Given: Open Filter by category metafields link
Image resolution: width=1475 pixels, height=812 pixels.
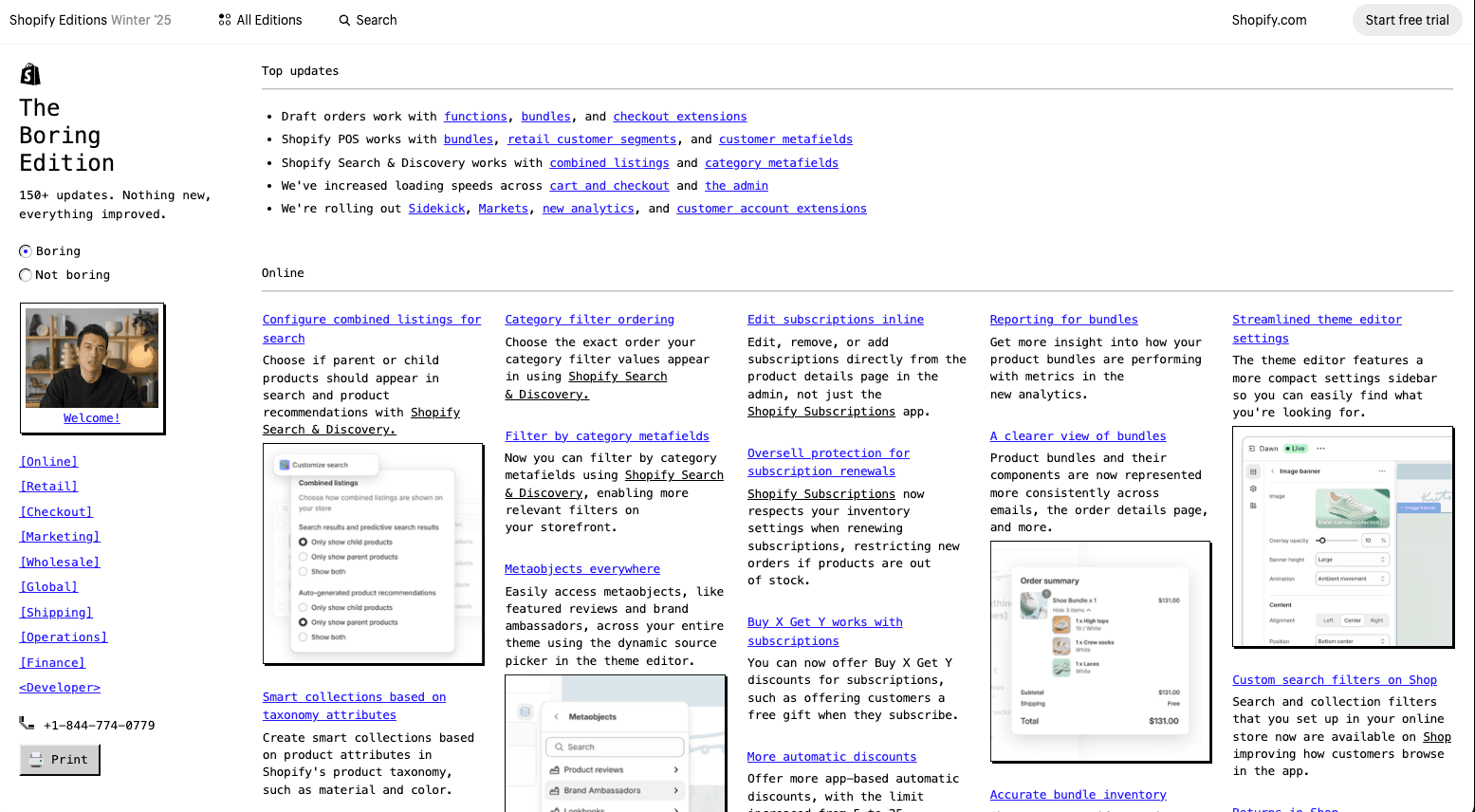Looking at the screenshot, I should (x=607, y=436).
